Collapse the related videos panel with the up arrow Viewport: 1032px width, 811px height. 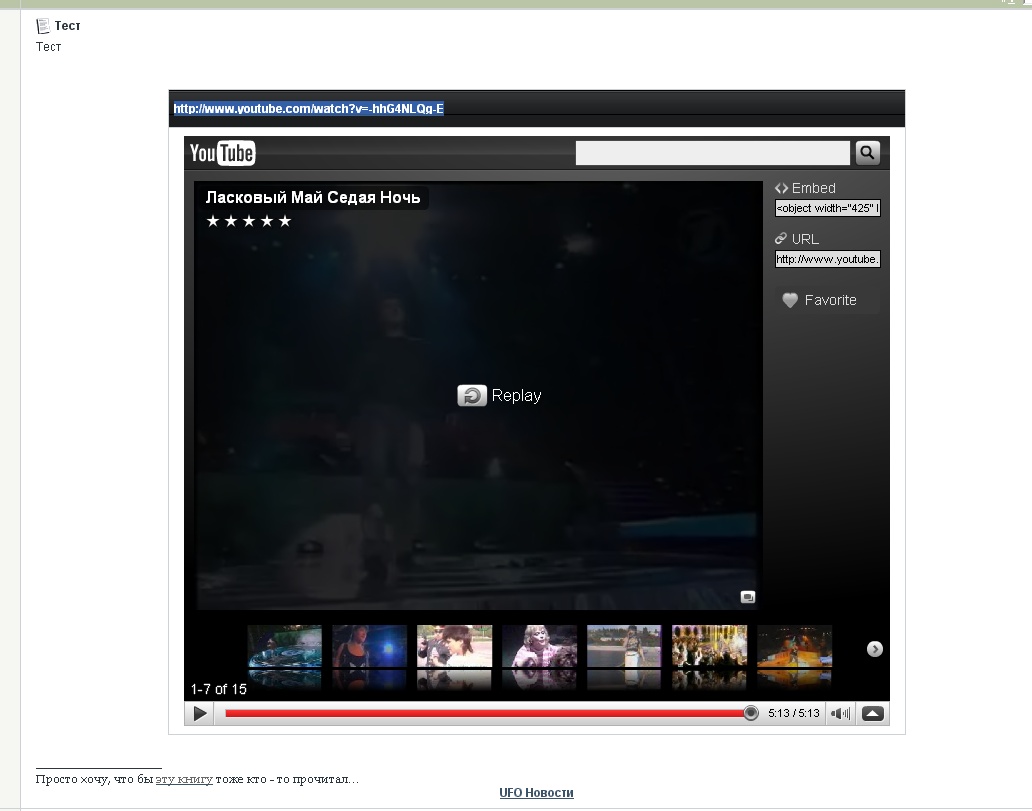pyautogui.click(x=872, y=714)
